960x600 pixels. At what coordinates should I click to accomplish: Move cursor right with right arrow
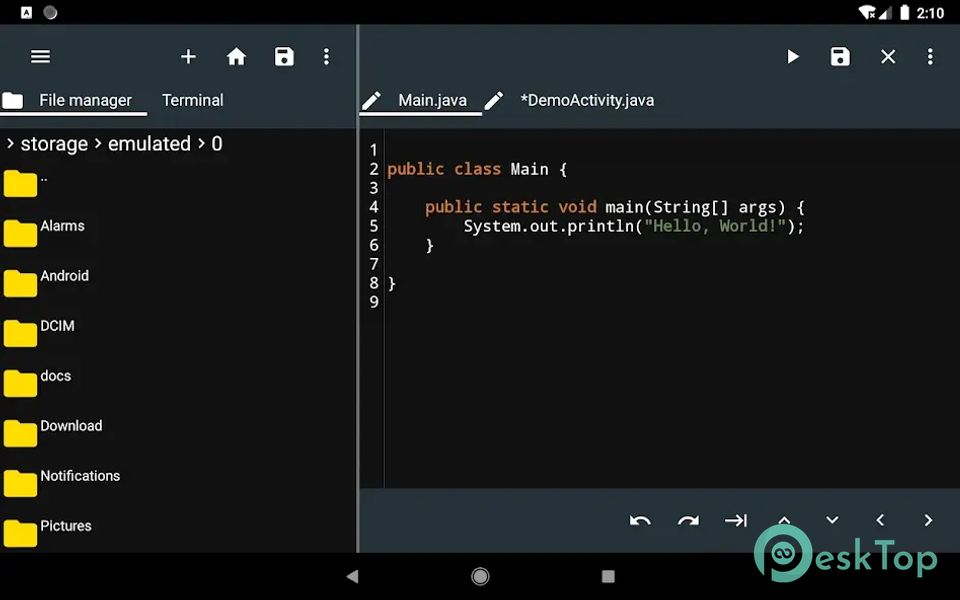[x=928, y=520]
